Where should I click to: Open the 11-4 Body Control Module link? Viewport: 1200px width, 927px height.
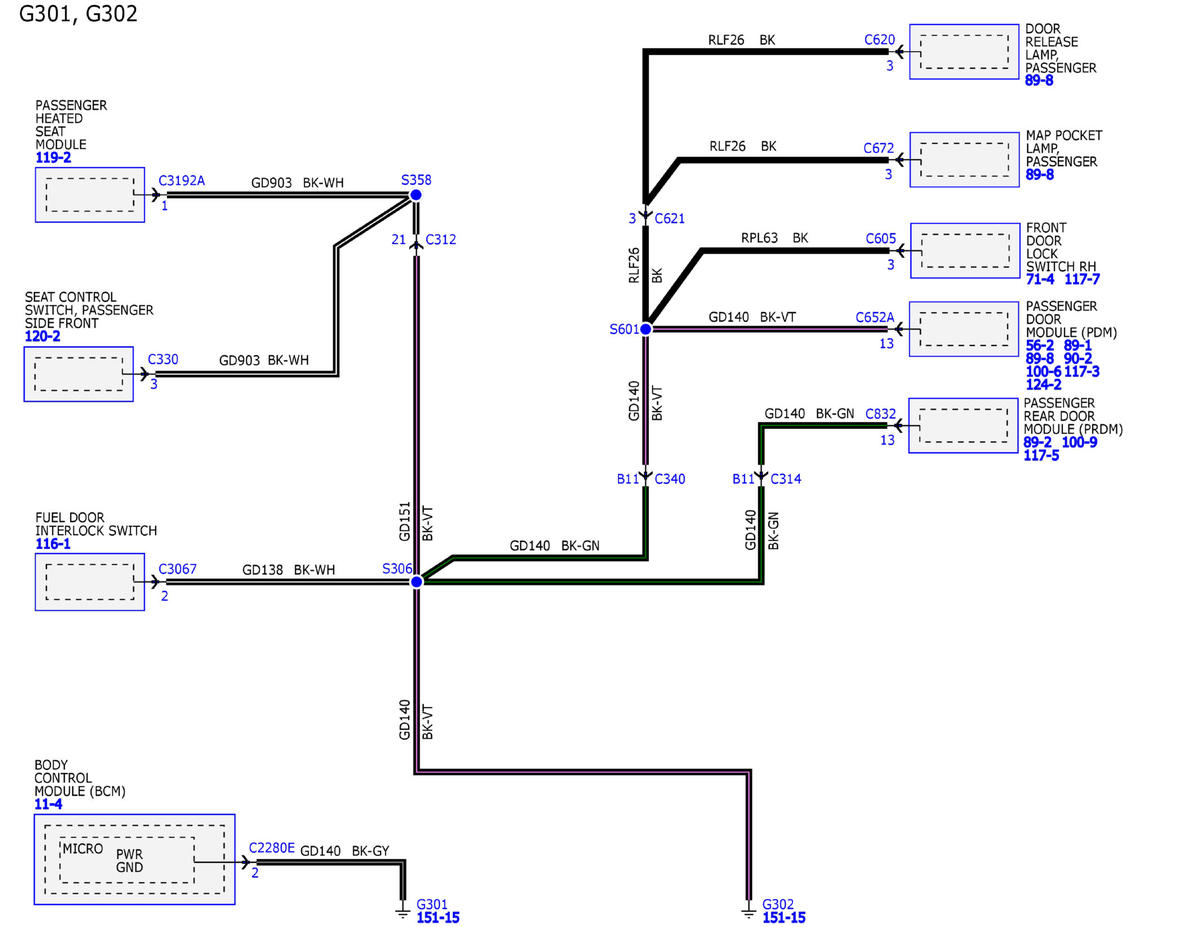point(48,804)
